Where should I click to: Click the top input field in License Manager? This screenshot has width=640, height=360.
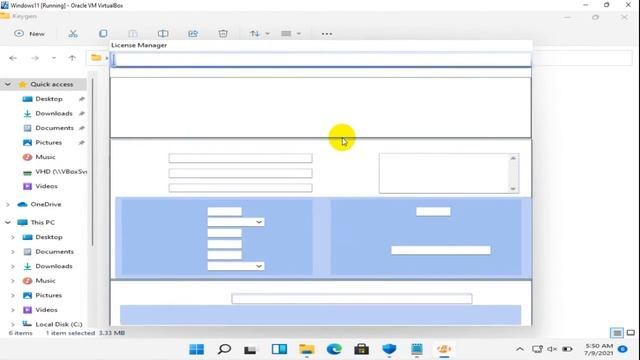321,60
